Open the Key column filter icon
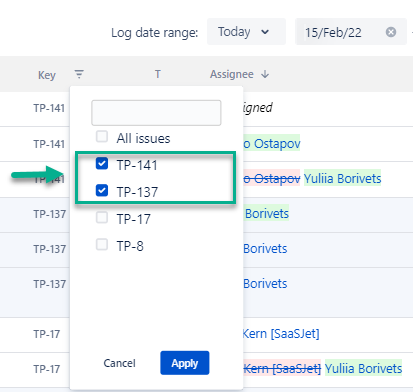Image resolution: width=413 pixels, height=392 pixels. click(x=79, y=74)
